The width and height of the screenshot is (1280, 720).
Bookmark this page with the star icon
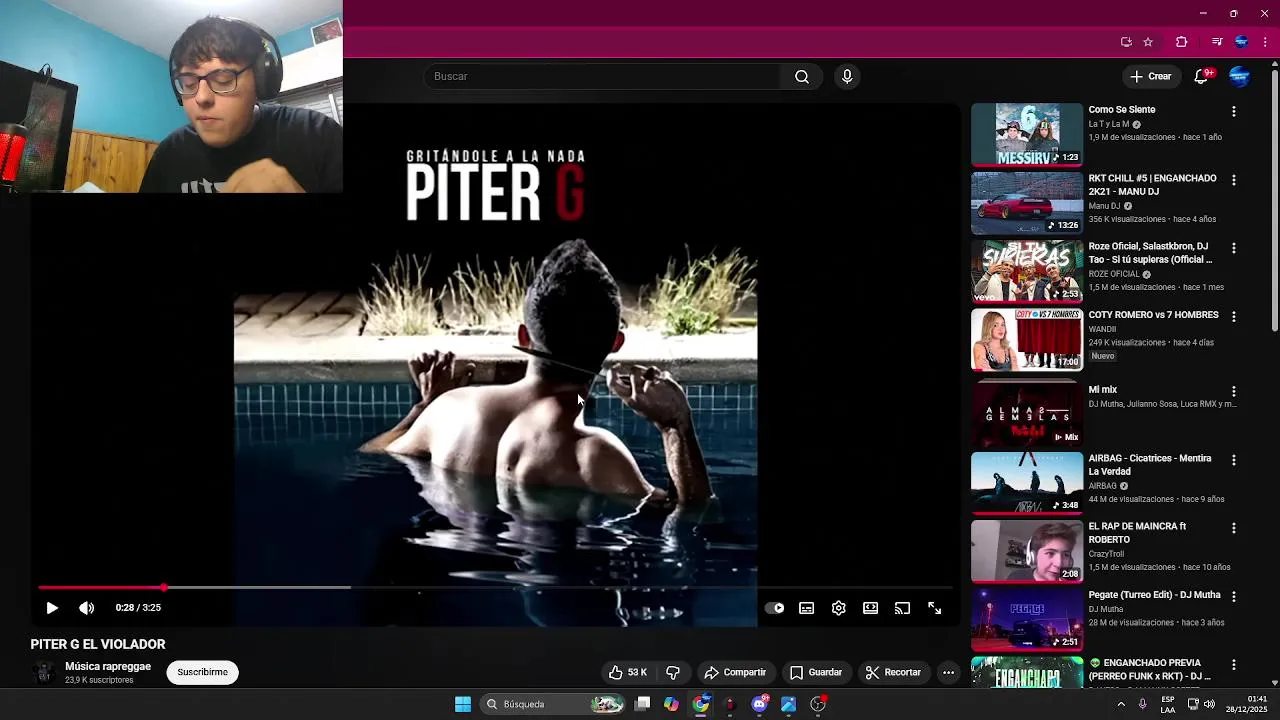click(1148, 42)
